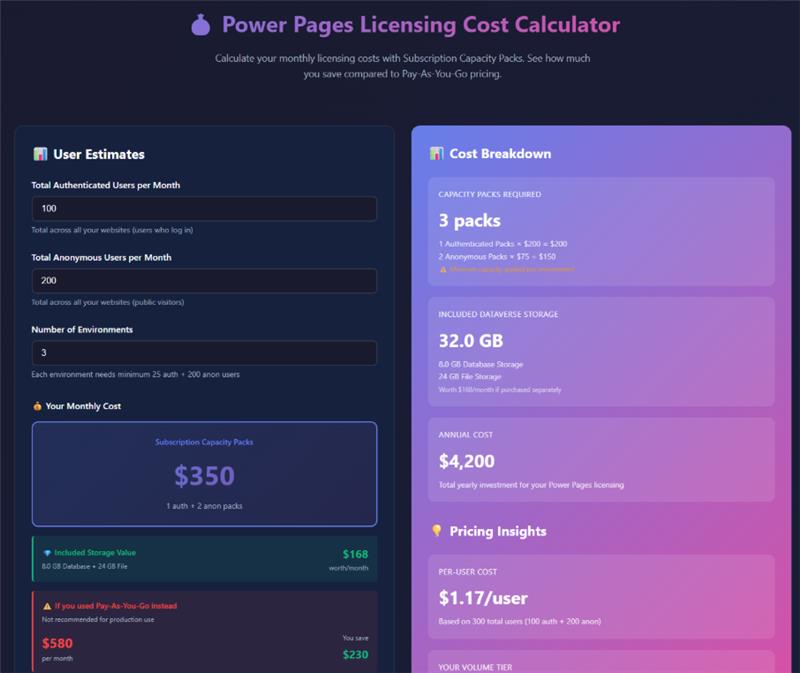Click the chart icon beside Cost Breakdown
This screenshot has width=800, height=673.
point(436,153)
